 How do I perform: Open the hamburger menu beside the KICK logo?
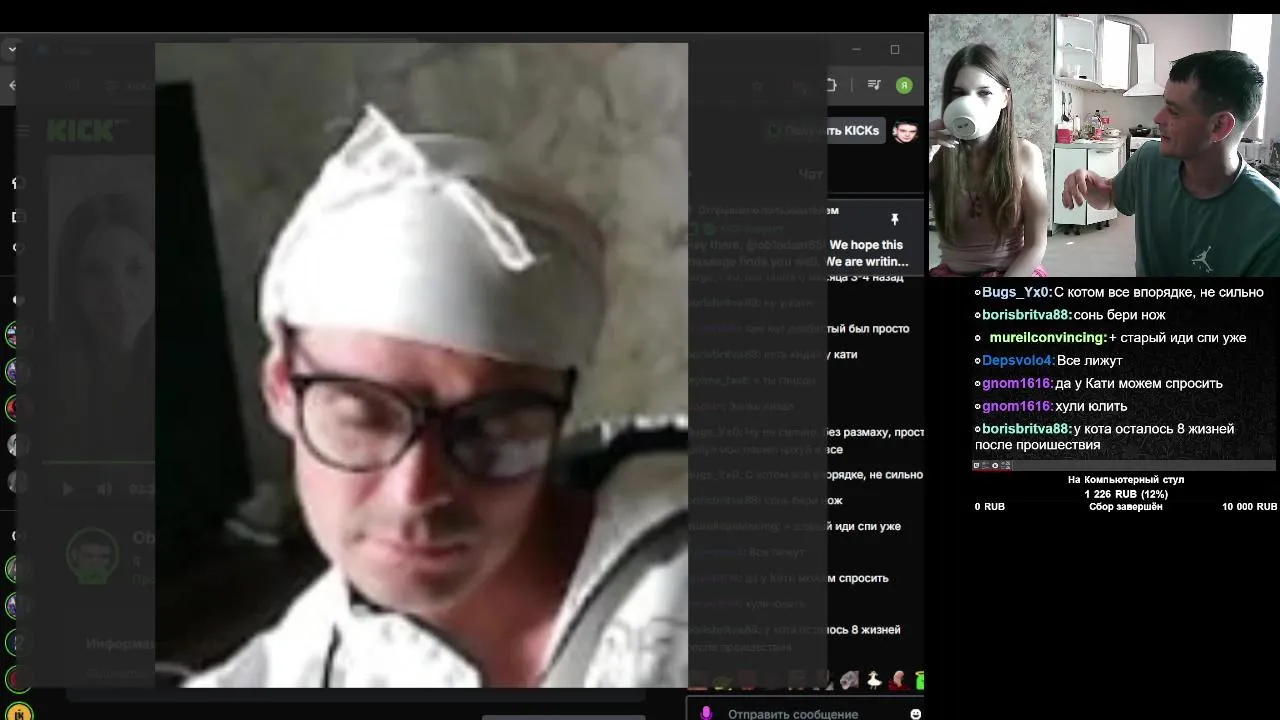click(22, 131)
